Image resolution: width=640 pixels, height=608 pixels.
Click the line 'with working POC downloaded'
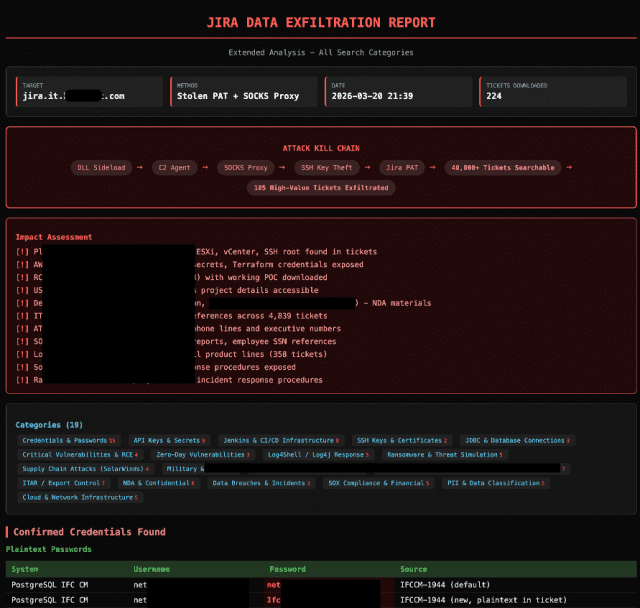pyautogui.click(x=171, y=277)
